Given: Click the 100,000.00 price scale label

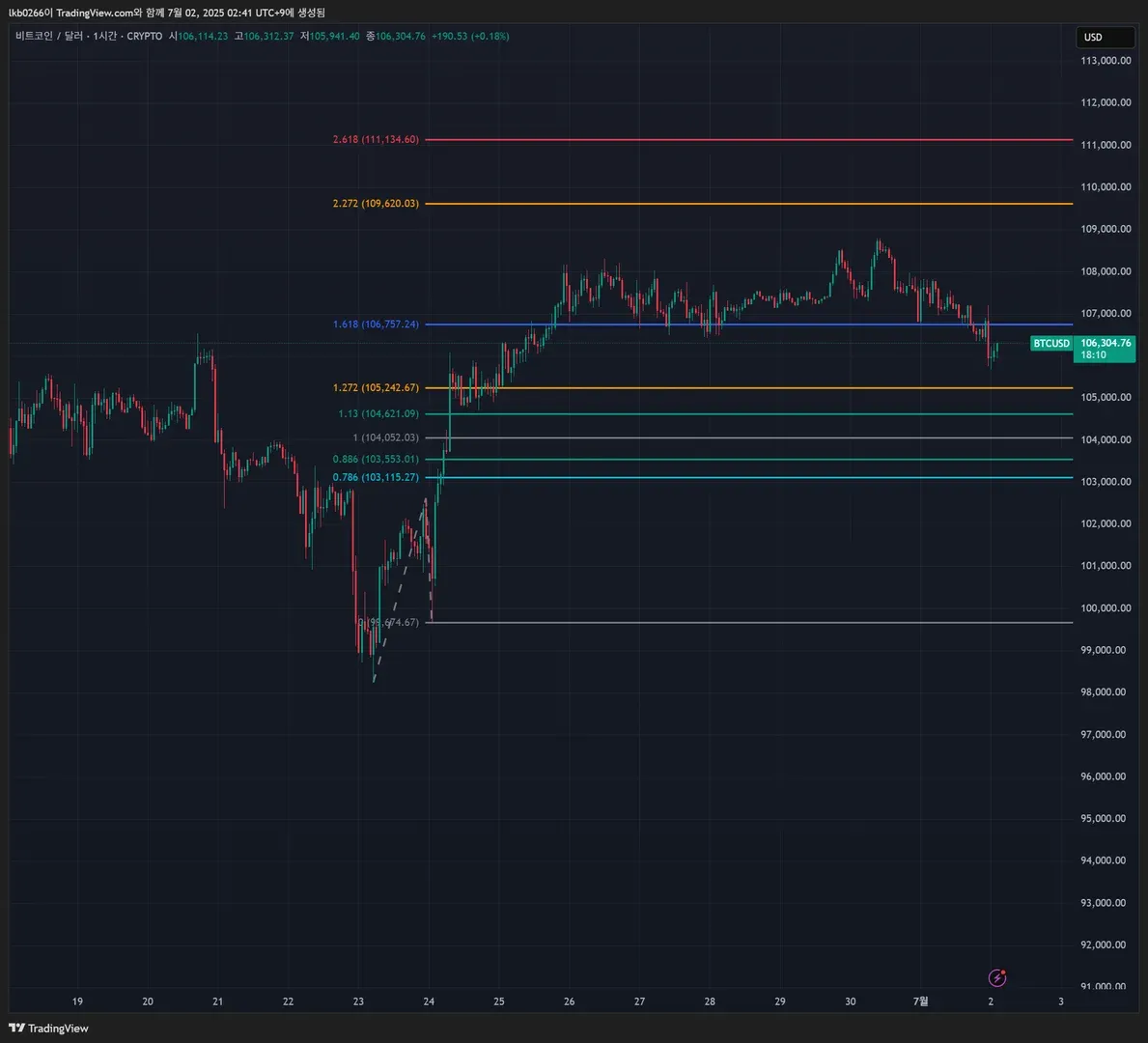Looking at the screenshot, I should 1106,607.
